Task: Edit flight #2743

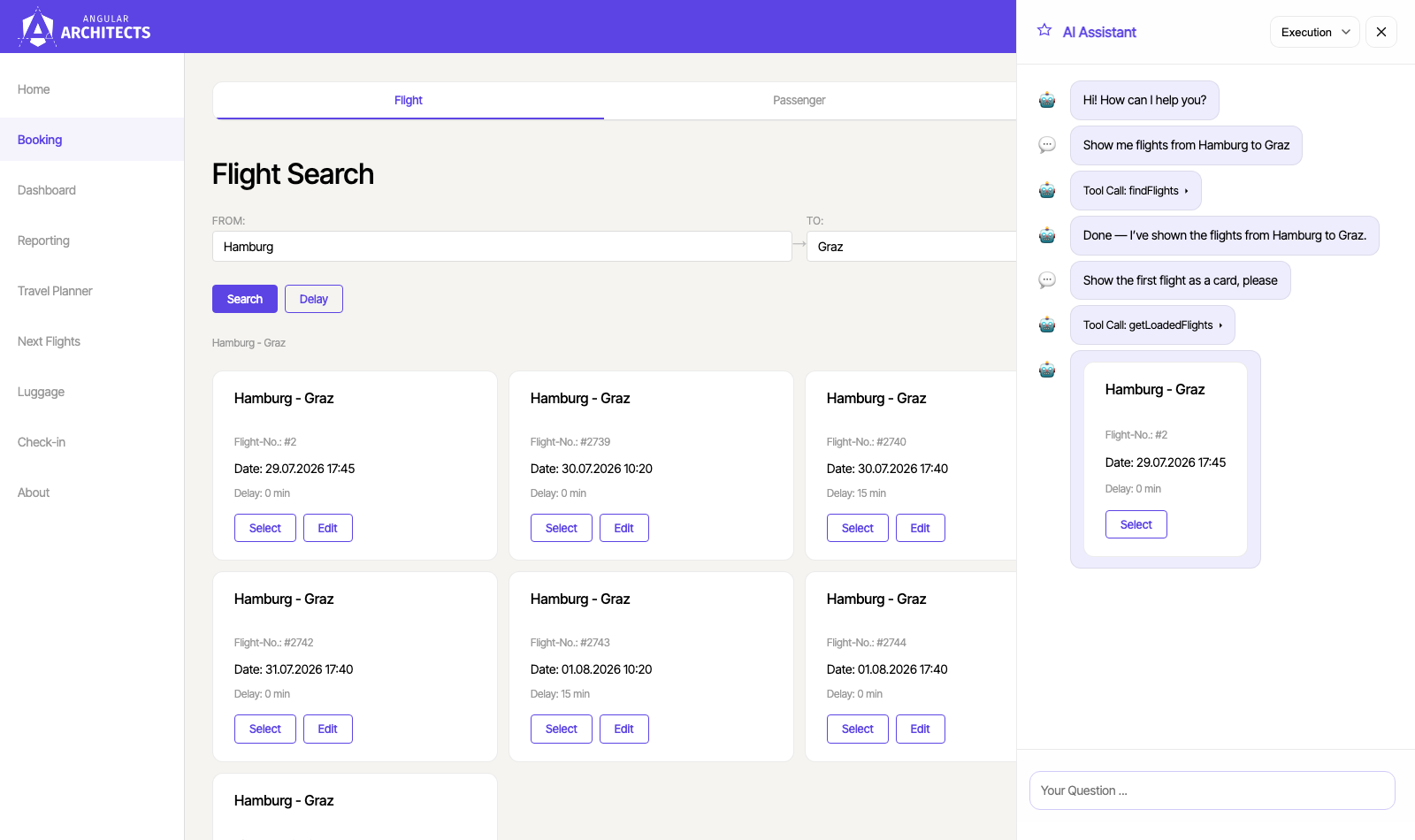Action: click(624, 729)
